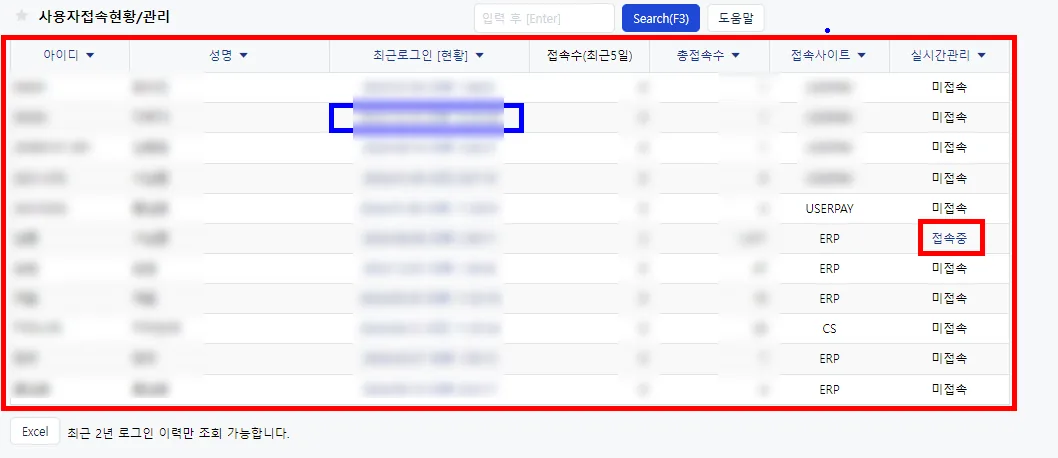Screen dimensions: 1058x458
Task: Select the USERPAY site cell
Action: tap(829, 208)
